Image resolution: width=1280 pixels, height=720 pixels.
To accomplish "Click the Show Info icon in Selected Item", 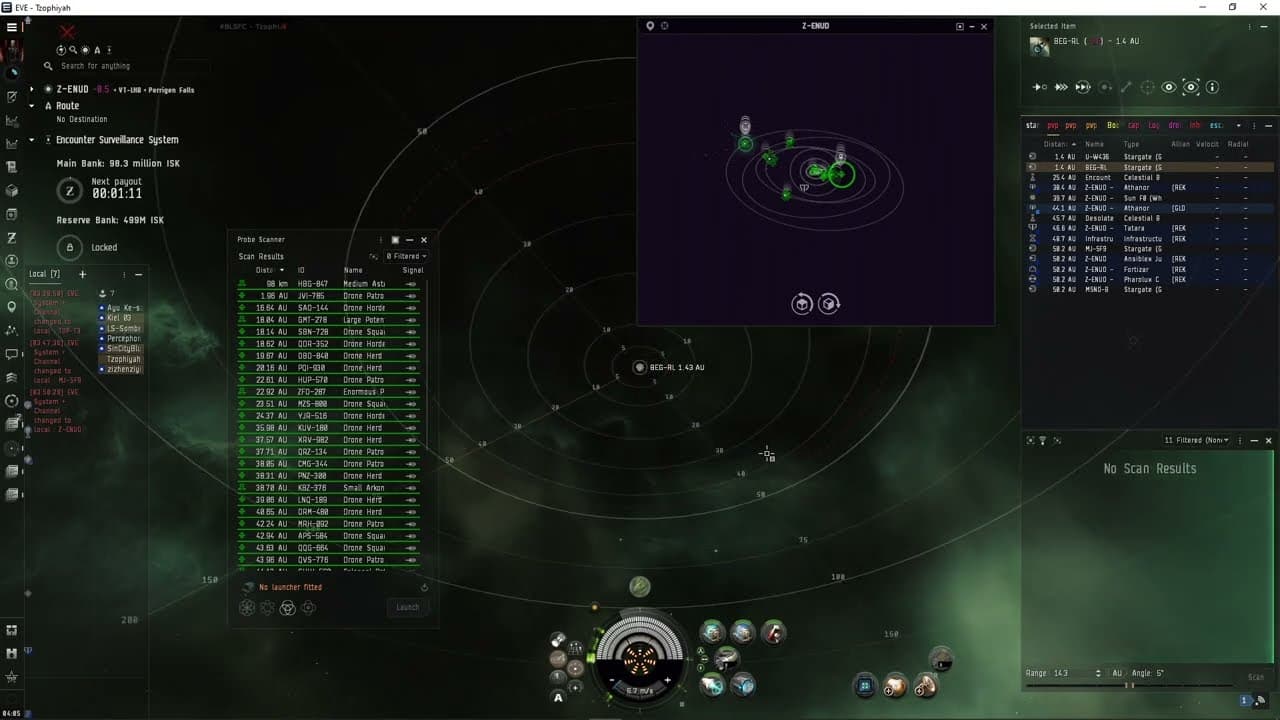I will [1212, 87].
